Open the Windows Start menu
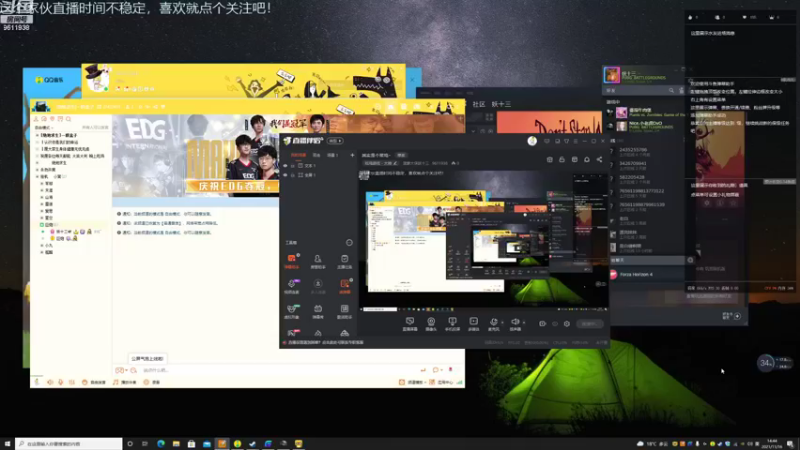 click(7, 444)
